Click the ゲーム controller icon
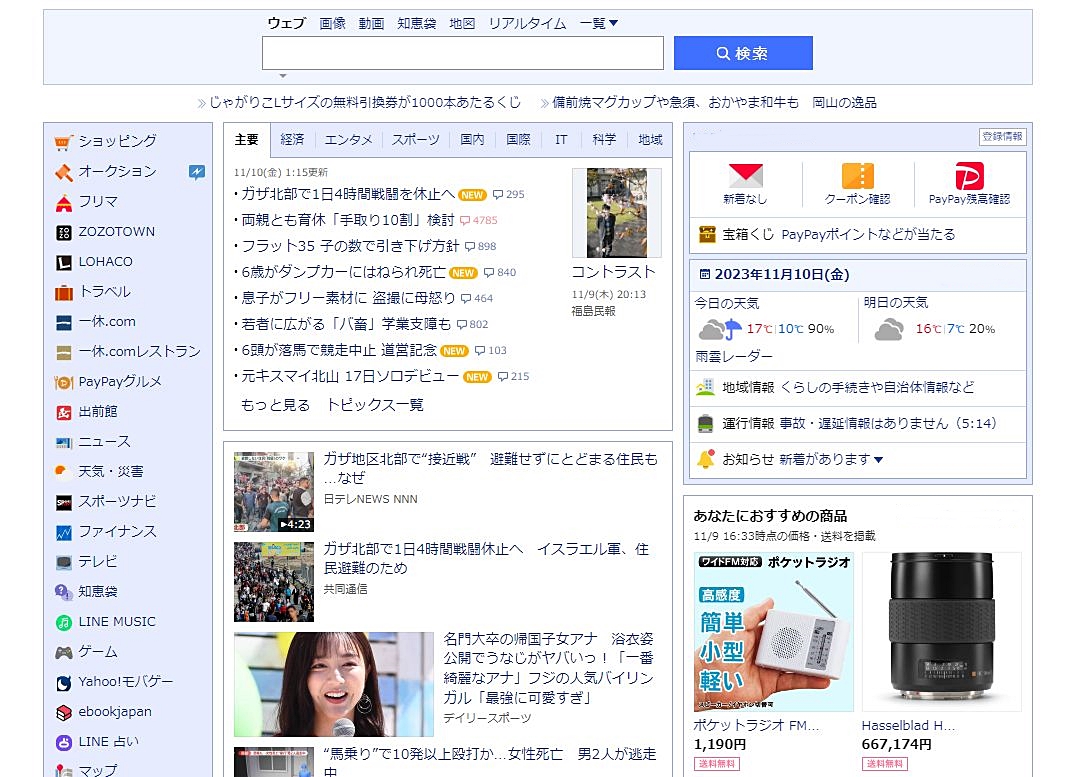 (63, 652)
